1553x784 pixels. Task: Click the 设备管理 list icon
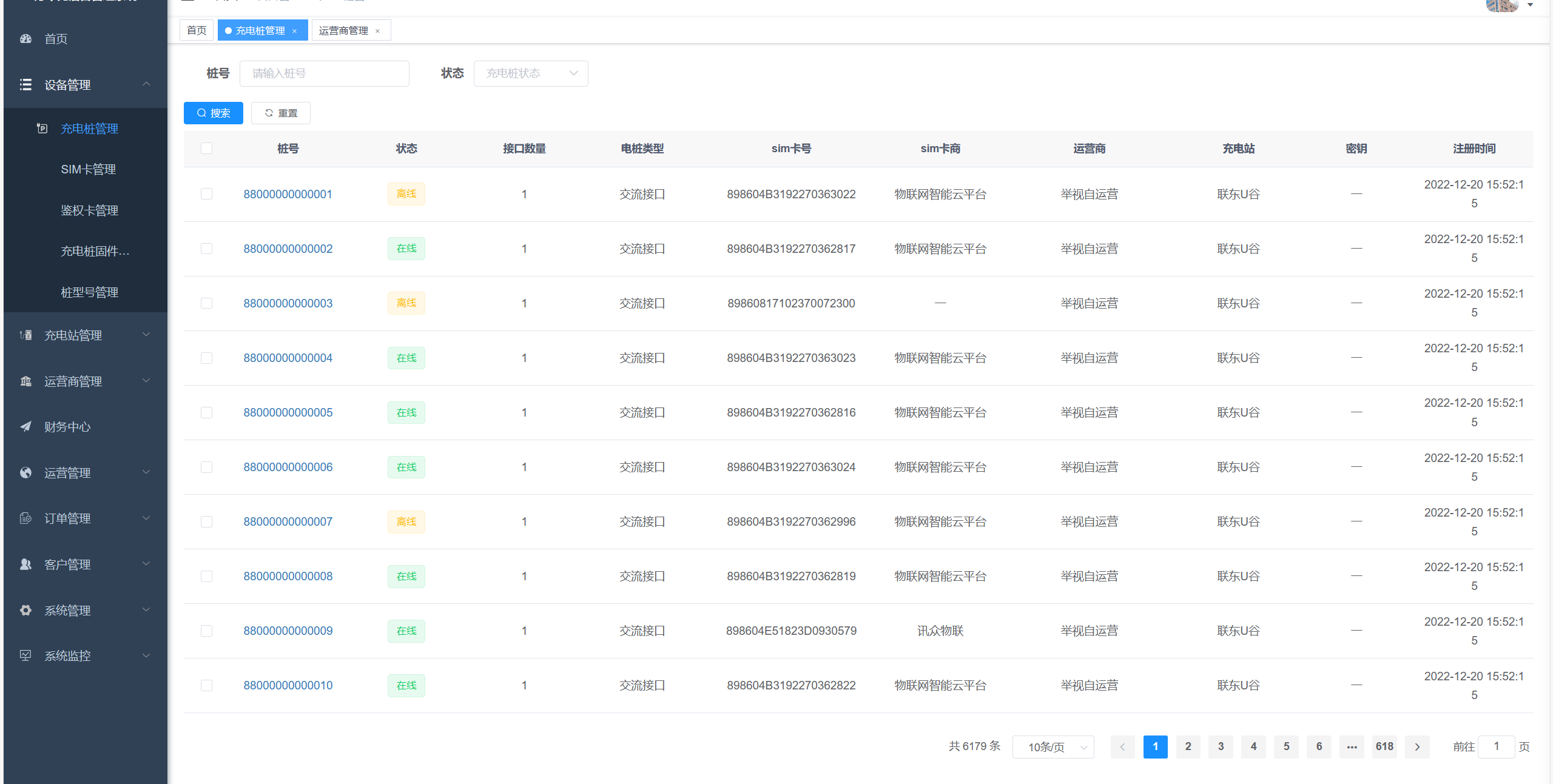[x=25, y=85]
